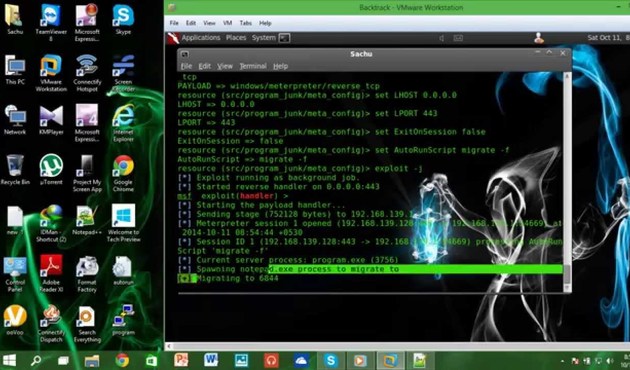Open the Sachu user folder icon
The image size is (630, 370).
(14, 19)
